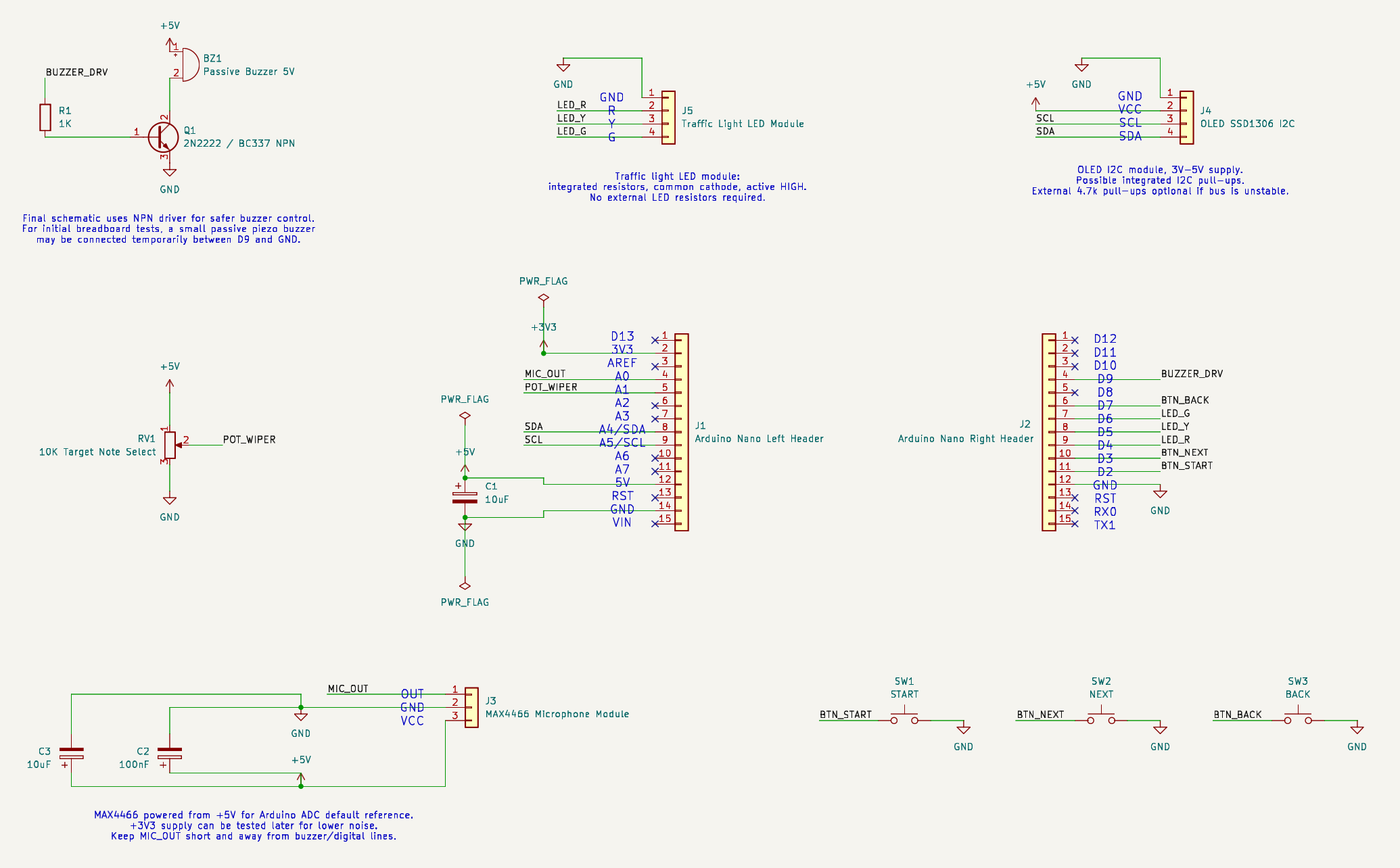Viewport: 1400px width, 868px height.
Task: Select the J3 microphone connector body
Action: [471, 708]
